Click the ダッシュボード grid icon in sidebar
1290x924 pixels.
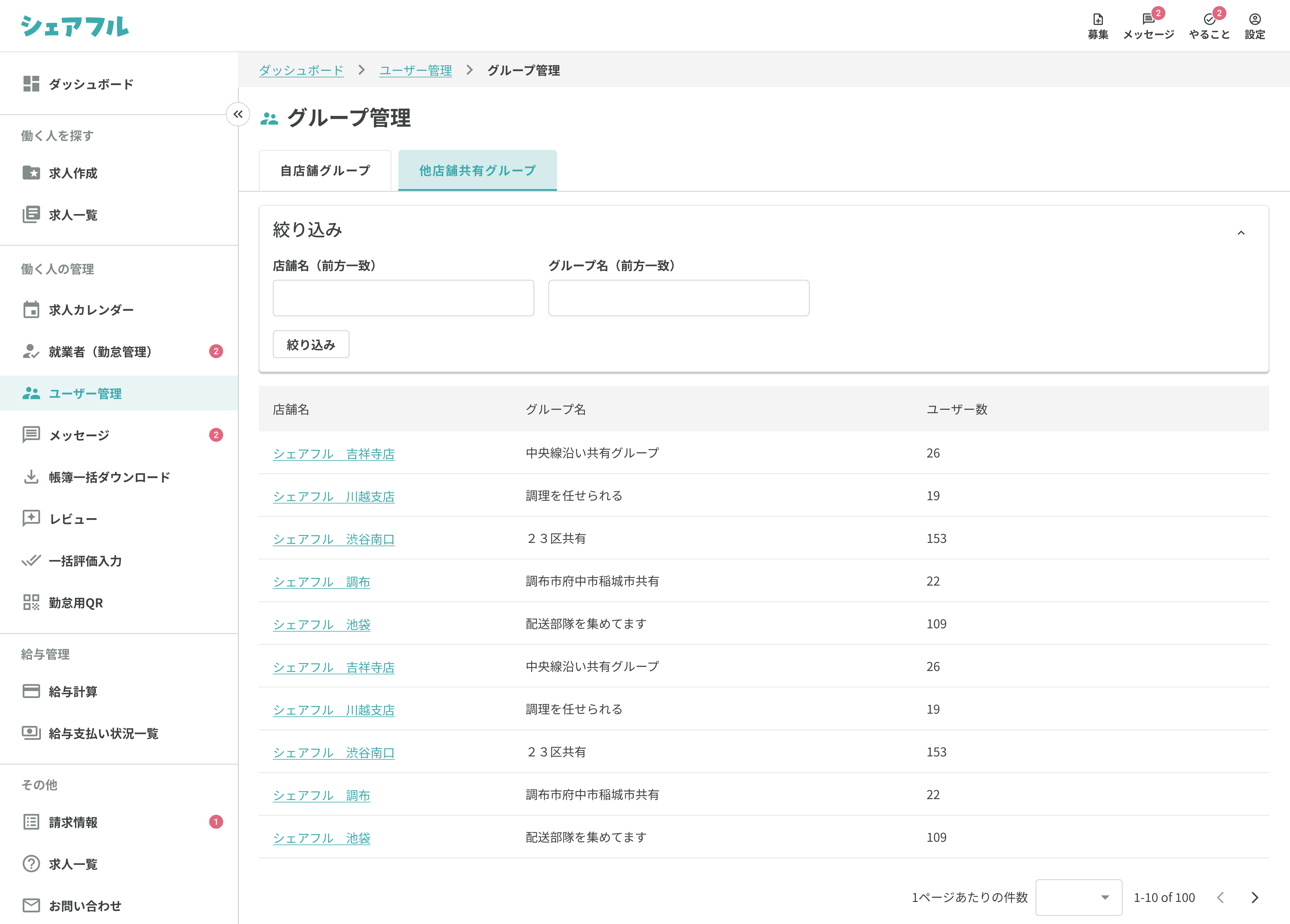pyautogui.click(x=31, y=84)
